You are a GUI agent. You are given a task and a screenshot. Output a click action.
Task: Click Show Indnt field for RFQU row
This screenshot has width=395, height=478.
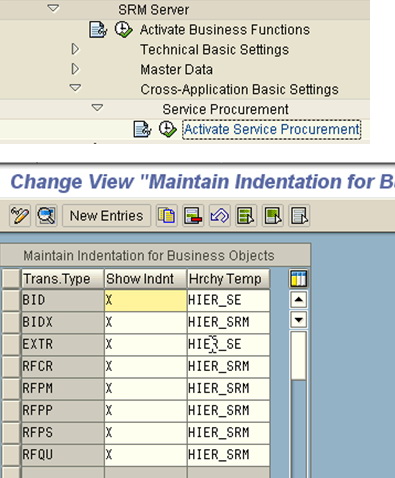tap(145, 455)
